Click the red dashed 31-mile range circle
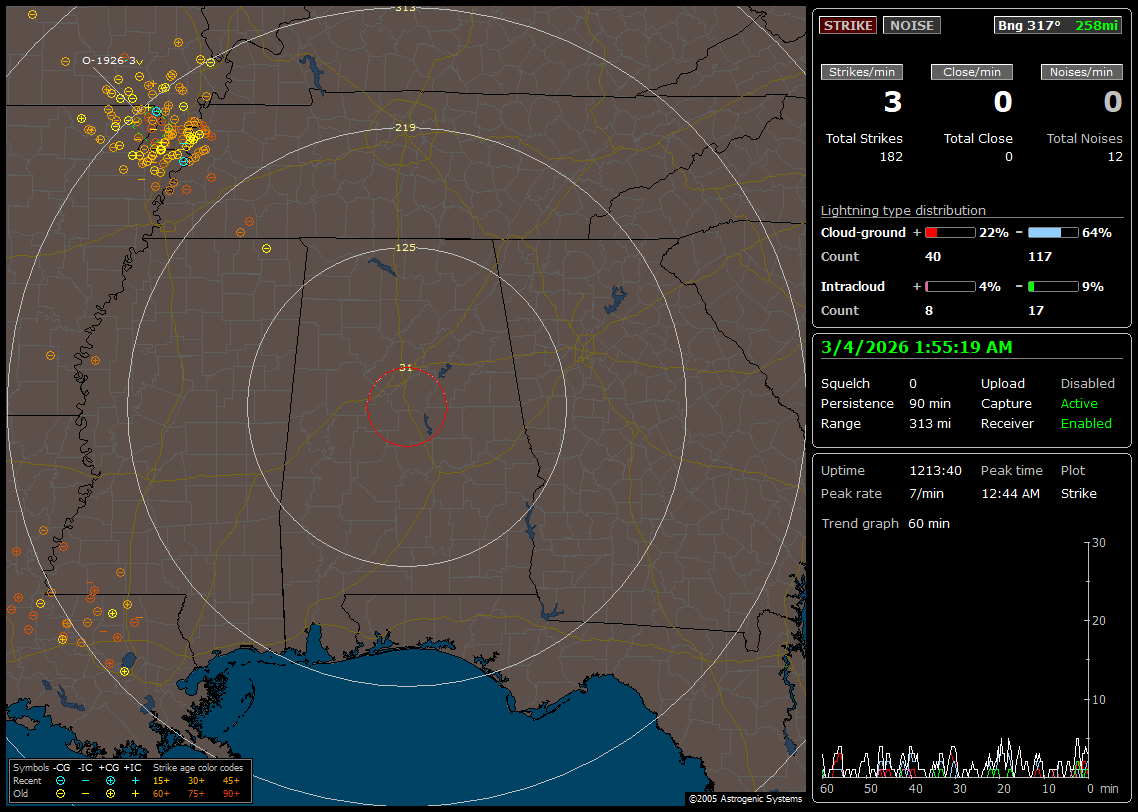 tap(367, 407)
